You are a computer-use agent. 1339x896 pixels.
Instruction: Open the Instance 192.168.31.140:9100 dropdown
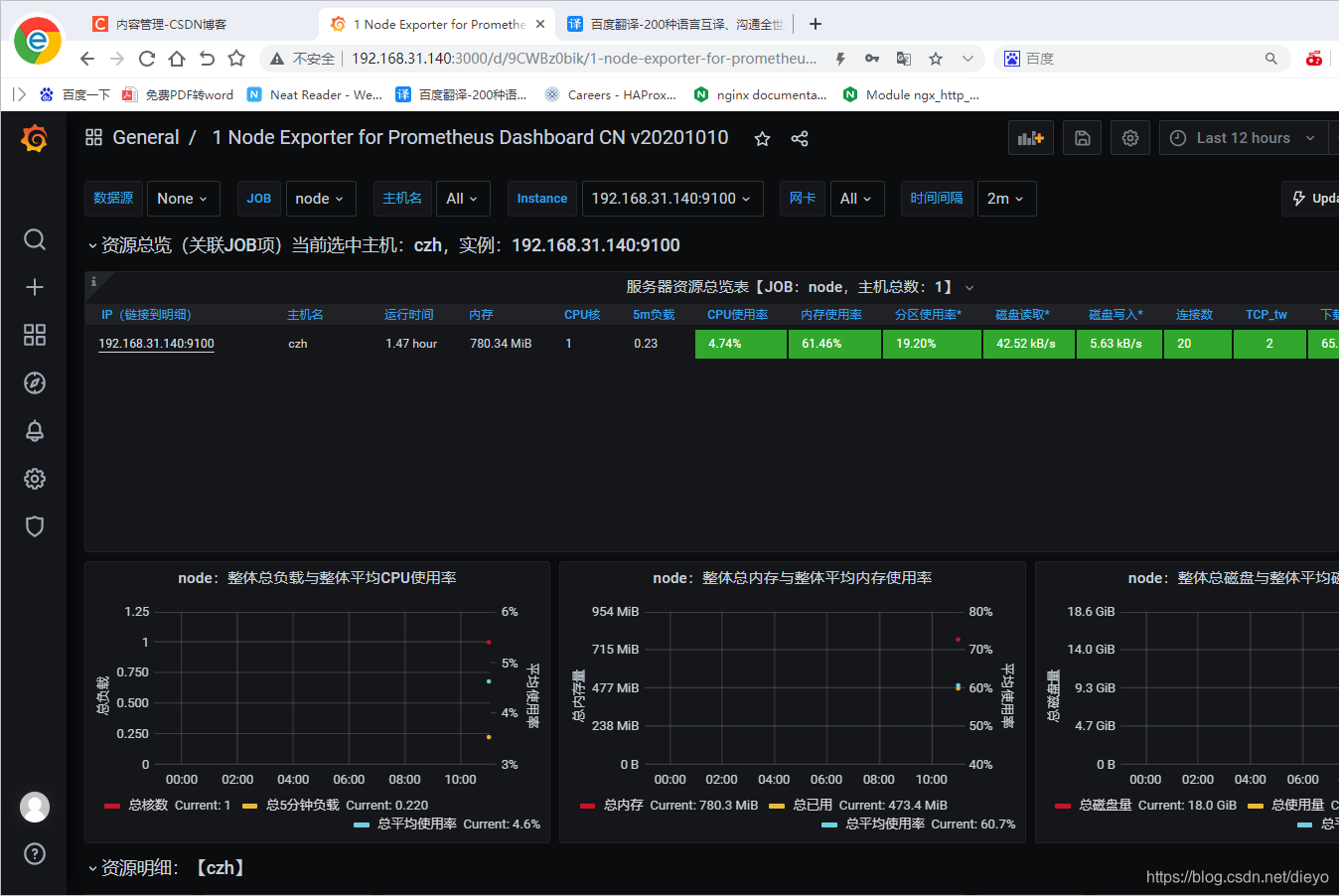pos(672,199)
